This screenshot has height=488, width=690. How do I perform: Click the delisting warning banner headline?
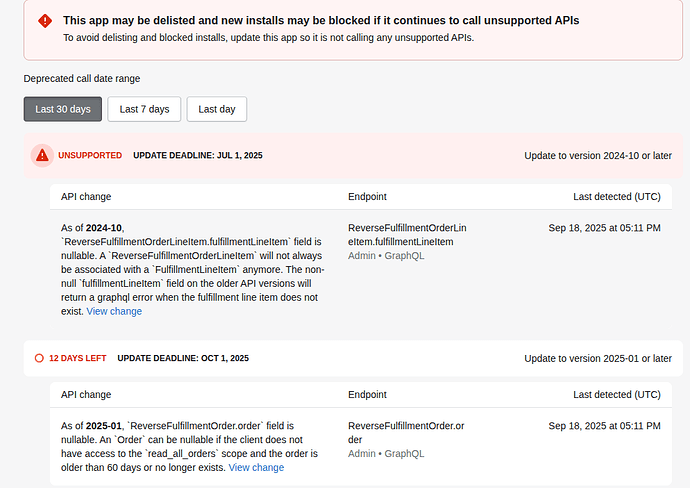320,20
